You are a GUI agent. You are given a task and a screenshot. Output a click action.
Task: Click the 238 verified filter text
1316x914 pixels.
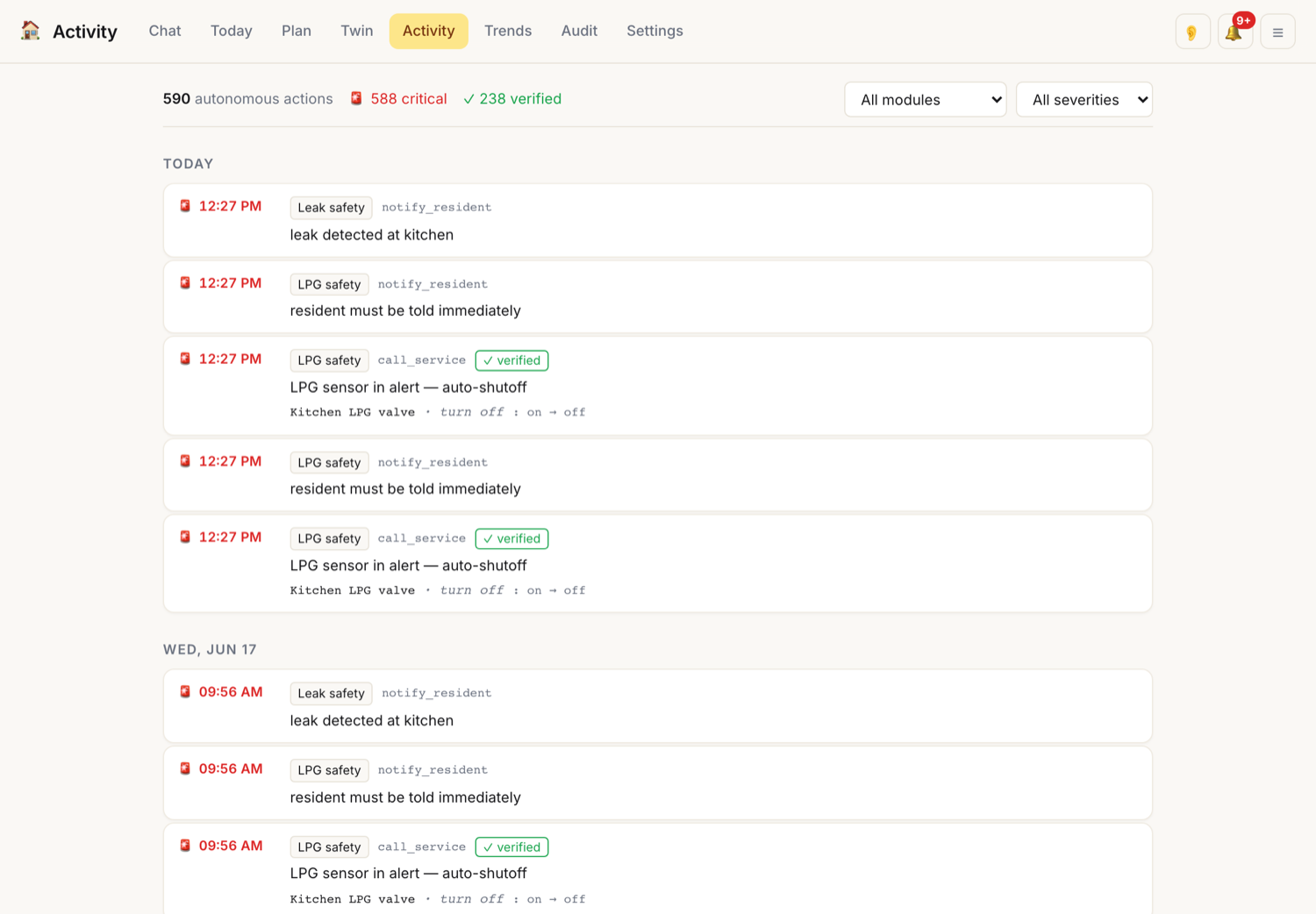(x=520, y=99)
